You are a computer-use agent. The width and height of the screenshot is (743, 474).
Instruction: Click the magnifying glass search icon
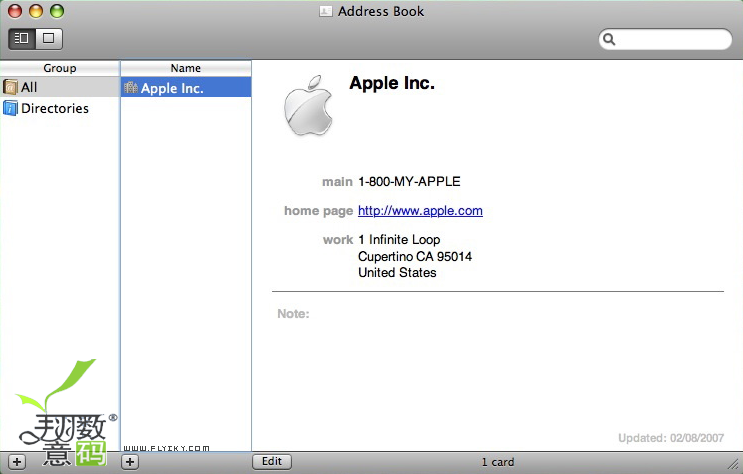tap(609, 39)
